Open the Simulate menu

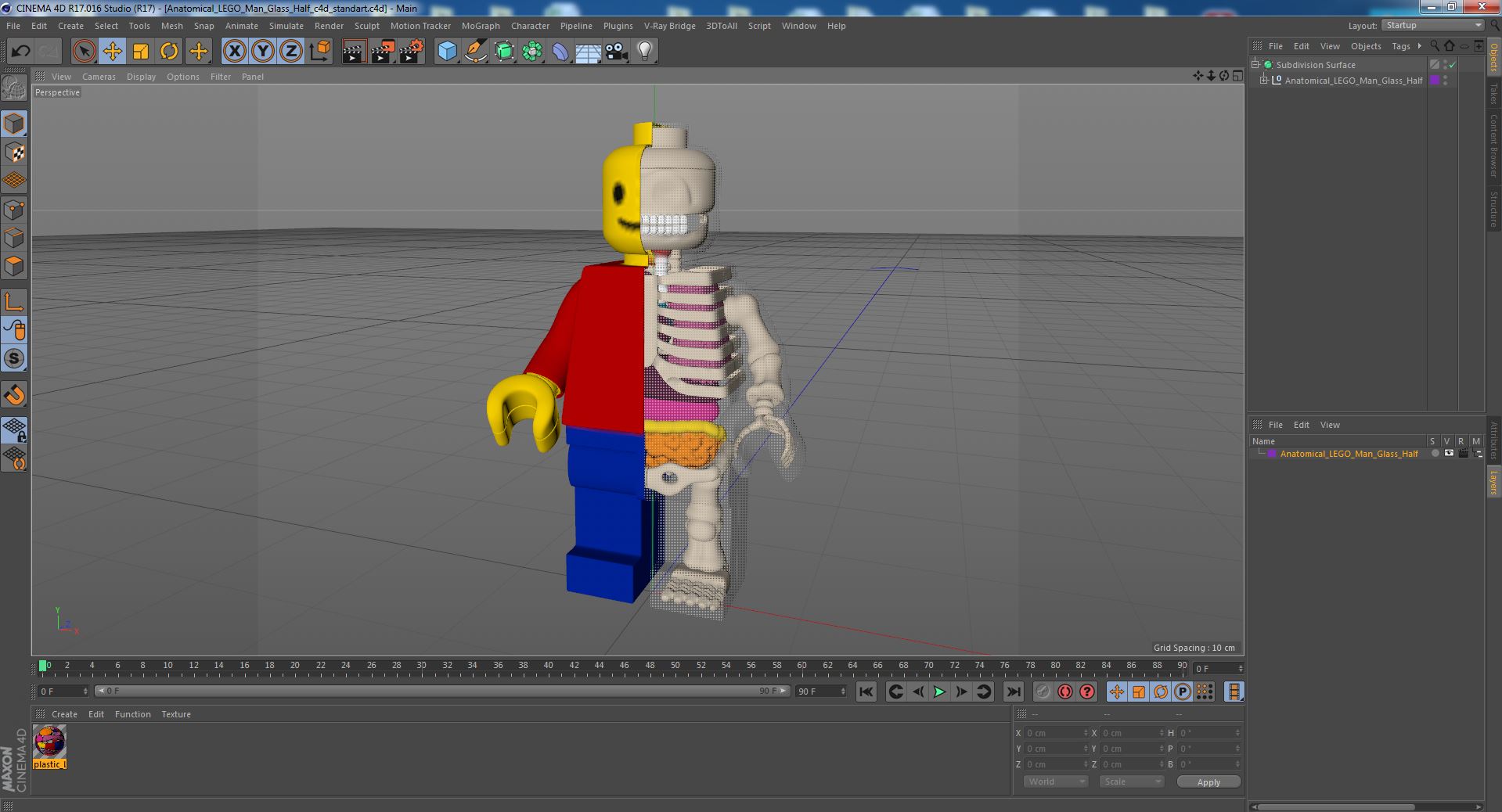286,26
